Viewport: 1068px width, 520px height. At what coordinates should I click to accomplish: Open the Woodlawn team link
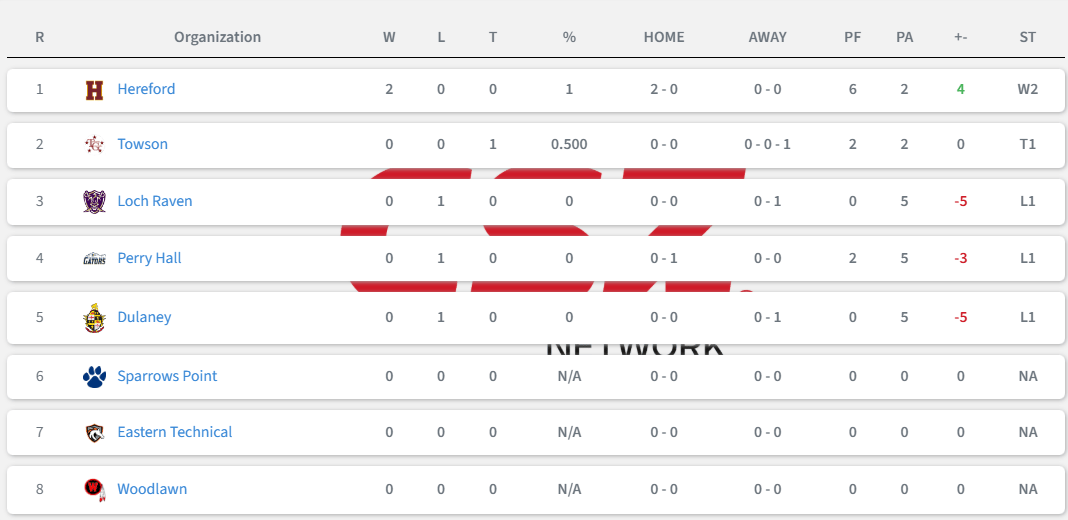click(152, 489)
